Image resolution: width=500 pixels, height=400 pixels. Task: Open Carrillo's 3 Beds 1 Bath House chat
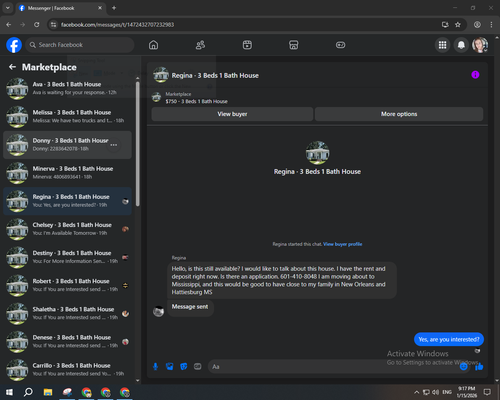(68, 370)
